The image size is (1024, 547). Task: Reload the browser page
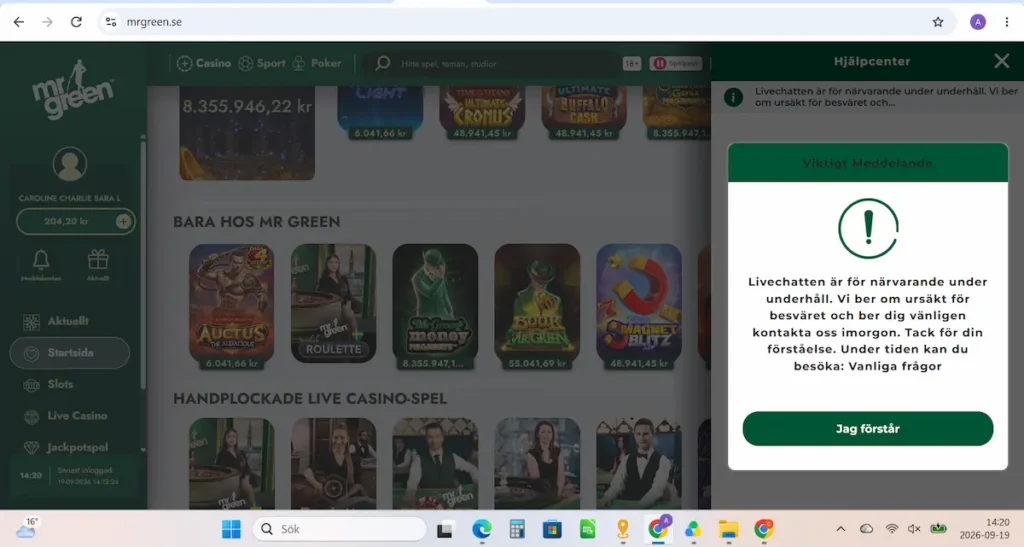tap(76, 22)
